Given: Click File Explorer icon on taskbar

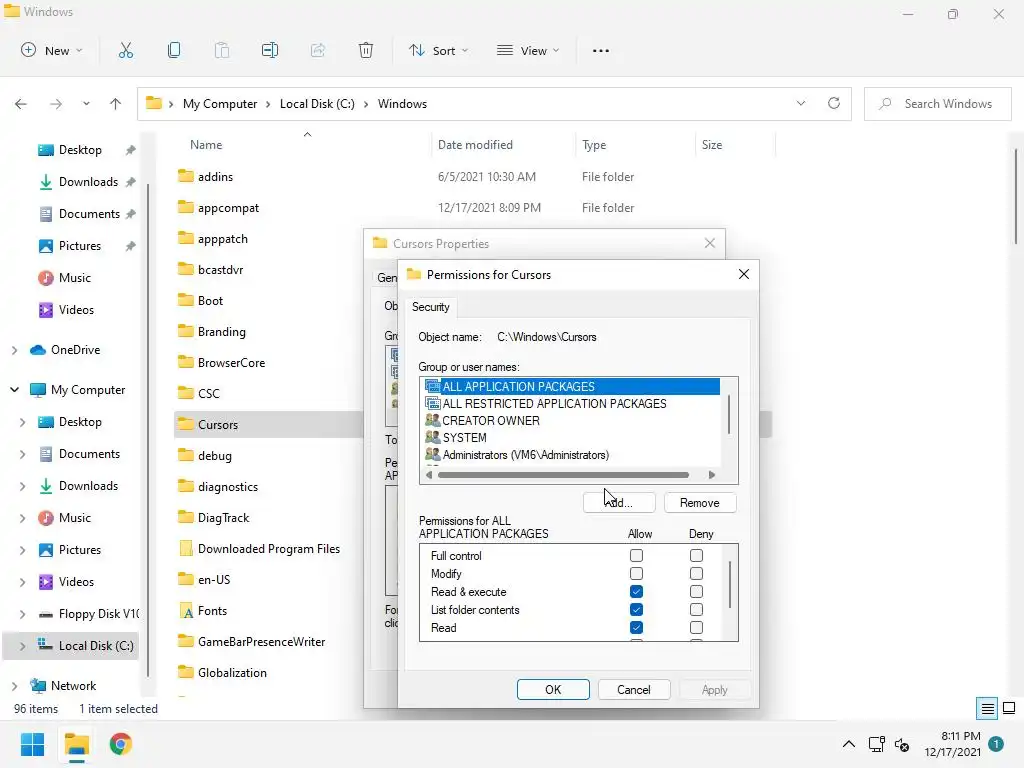Looking at the screenshot, I should point(76,744).
